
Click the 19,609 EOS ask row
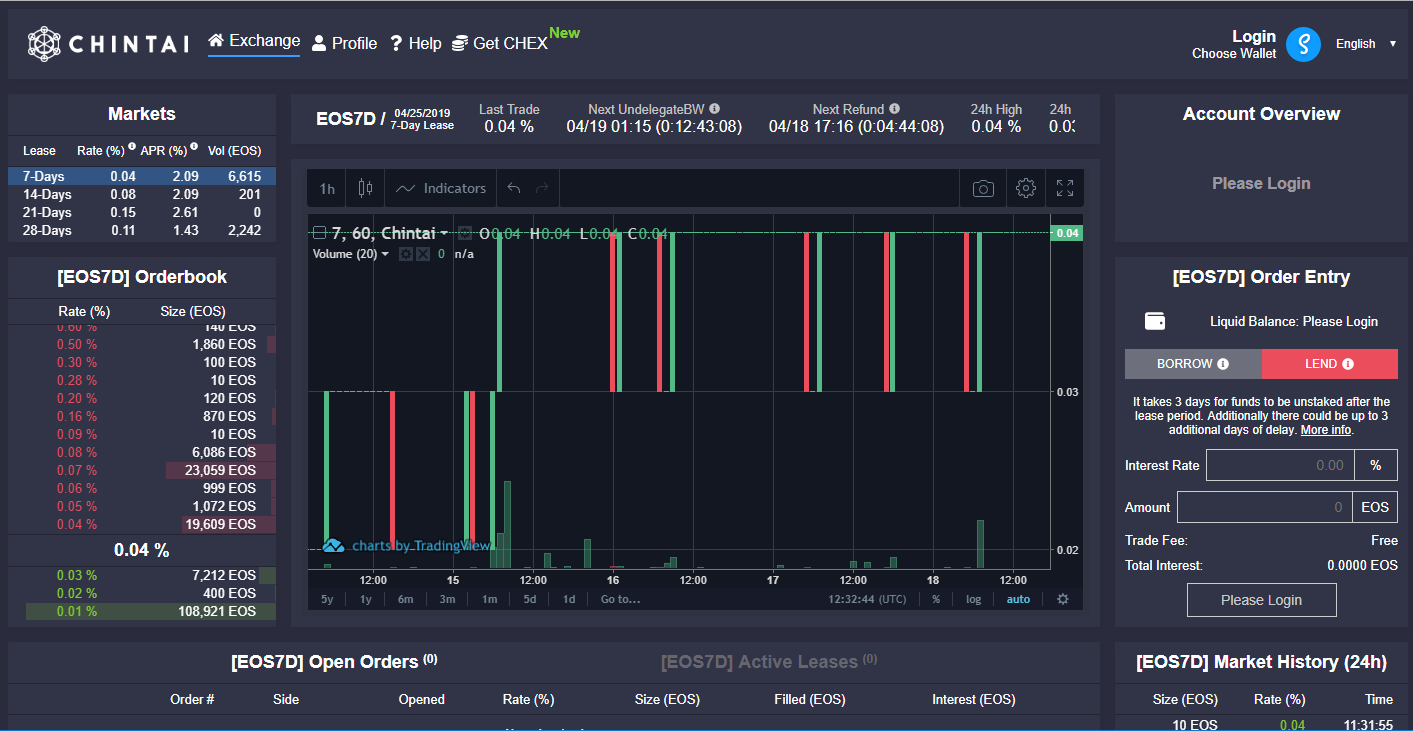click(142, 524)
